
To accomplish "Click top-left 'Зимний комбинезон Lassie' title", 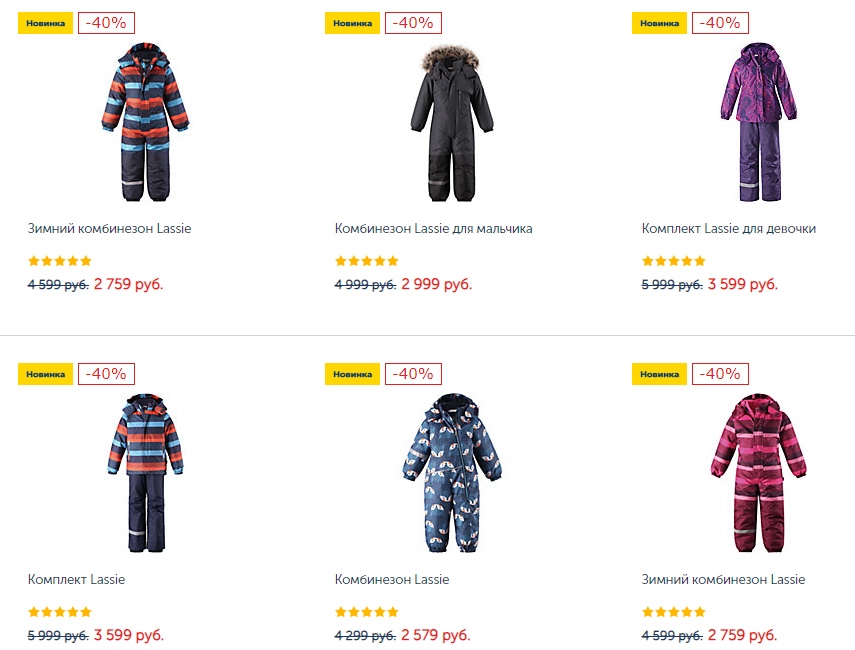I will pos(110,228).
